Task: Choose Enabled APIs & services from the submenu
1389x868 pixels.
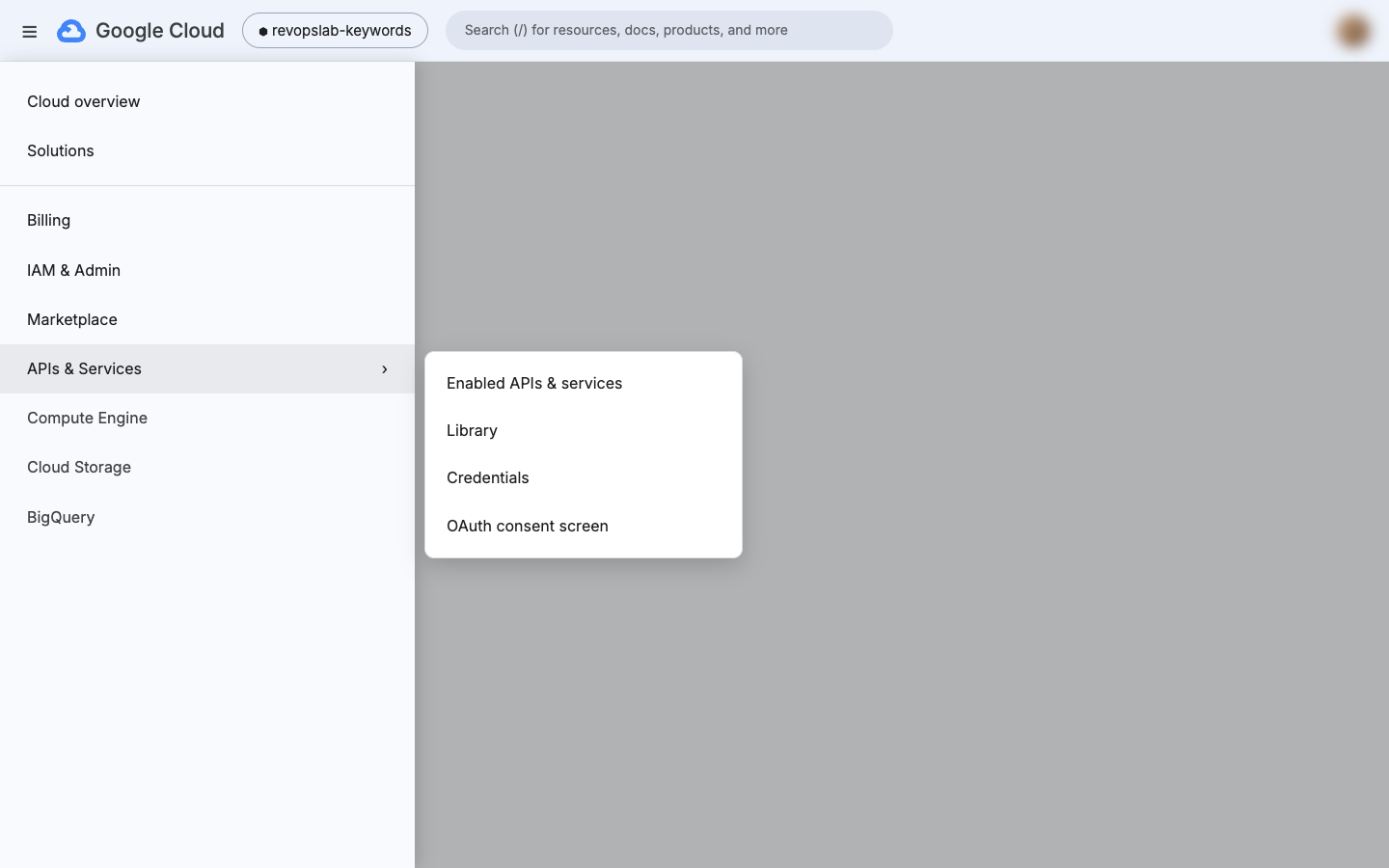Action: 584,383
